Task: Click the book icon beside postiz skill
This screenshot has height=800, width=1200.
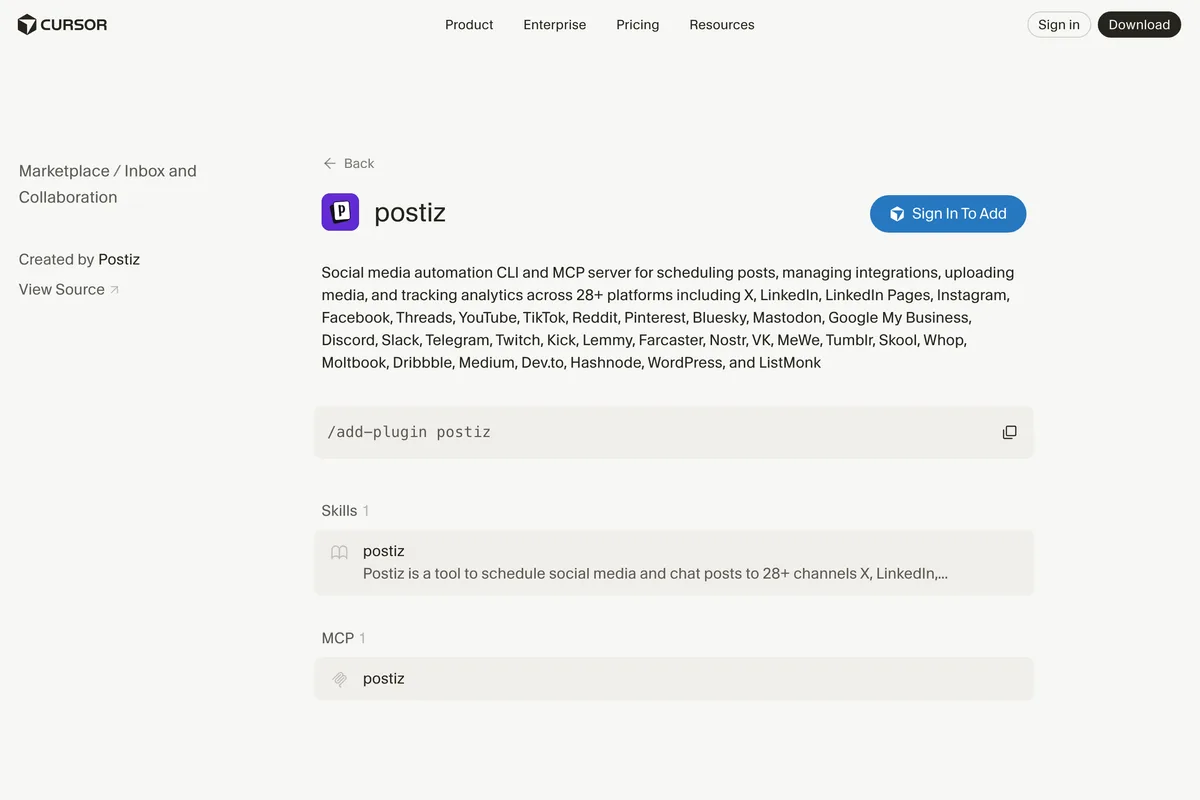Action: [340, 552]
